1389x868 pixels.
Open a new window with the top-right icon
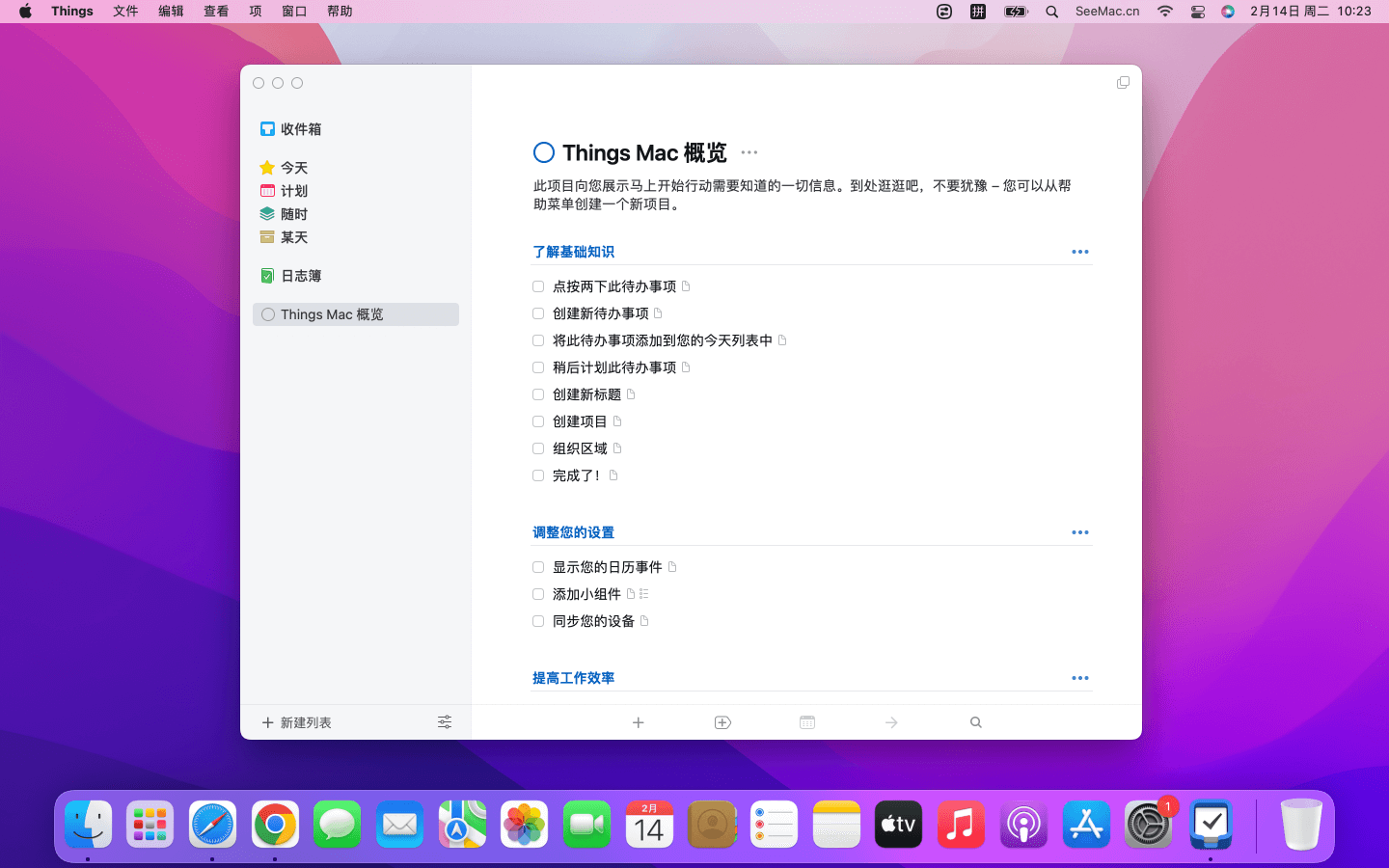tap(1123, 83)
